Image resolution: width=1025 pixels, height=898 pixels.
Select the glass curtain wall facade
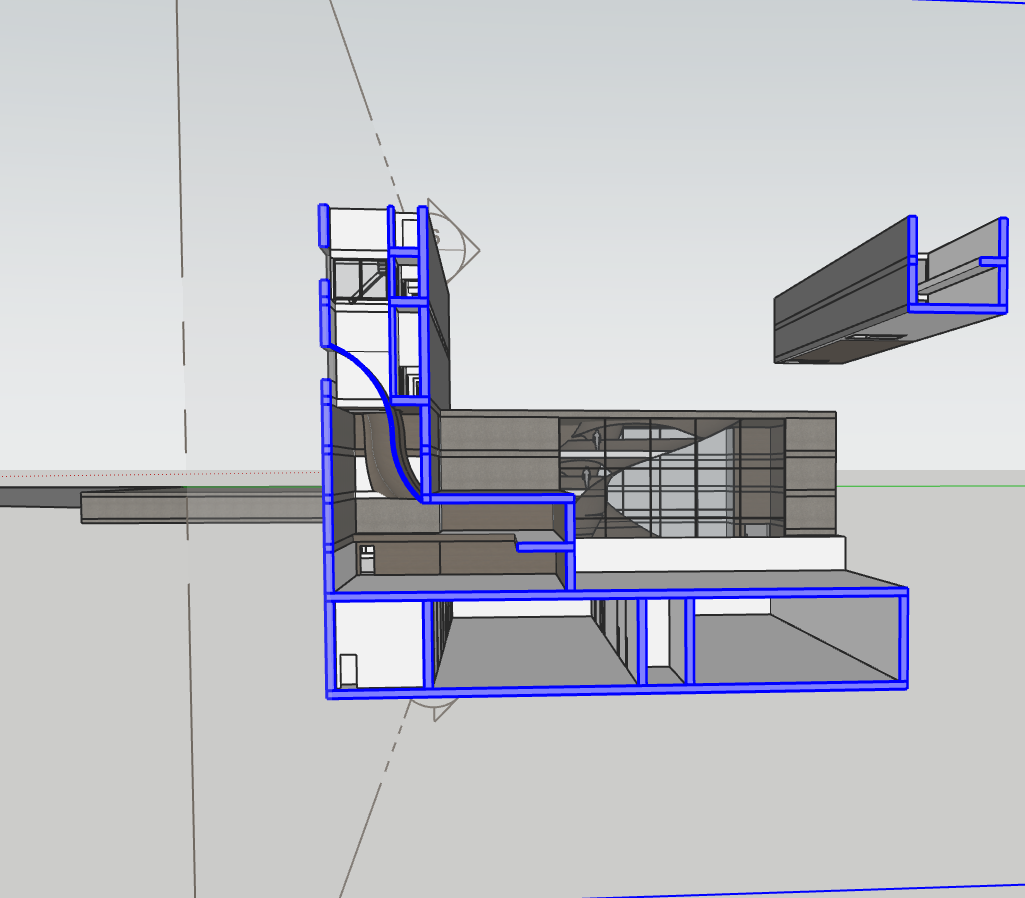click(671, 477)
